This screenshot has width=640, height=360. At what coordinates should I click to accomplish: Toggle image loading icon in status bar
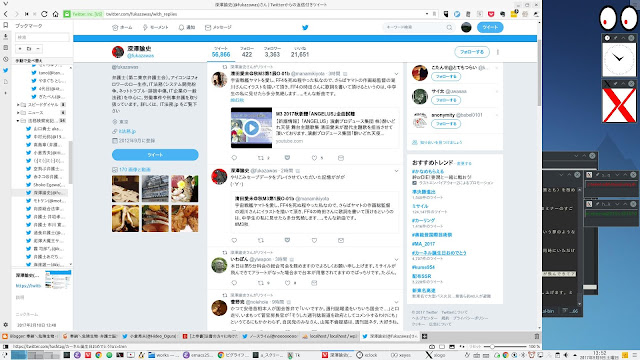tap(452, 347)
